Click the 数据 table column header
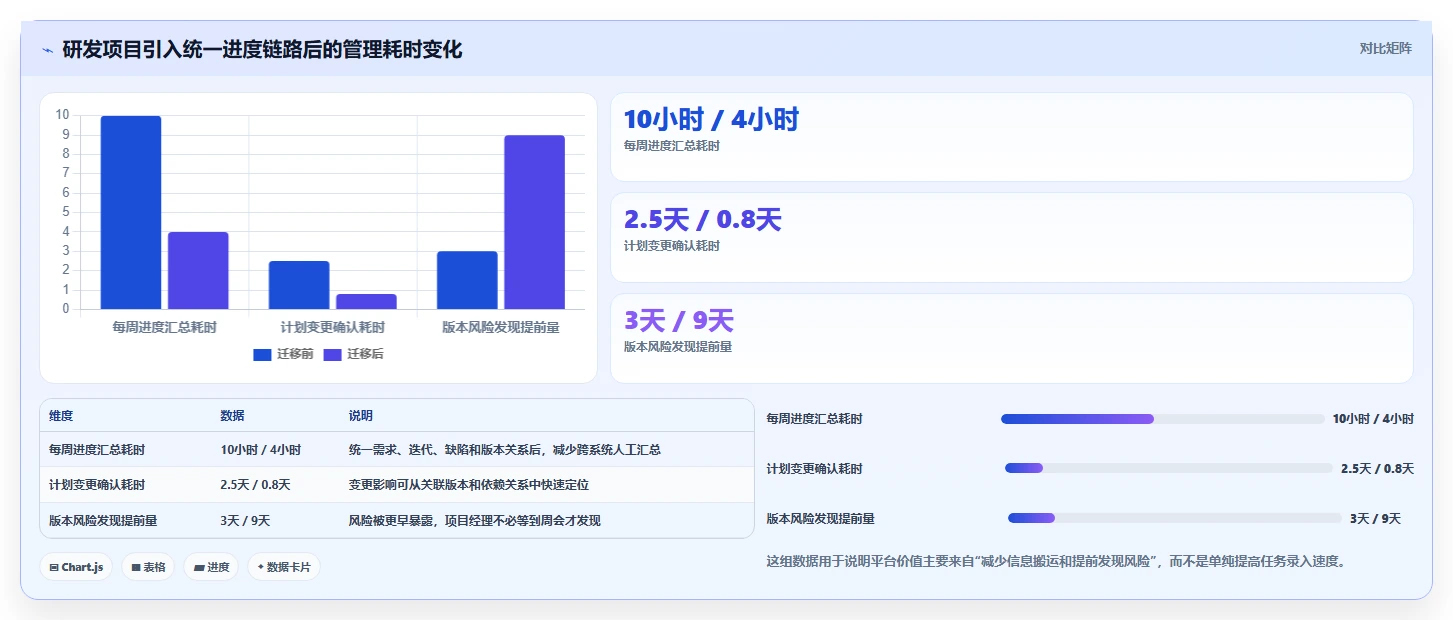This screenshot has height=620, width=1453. (232, 416)
